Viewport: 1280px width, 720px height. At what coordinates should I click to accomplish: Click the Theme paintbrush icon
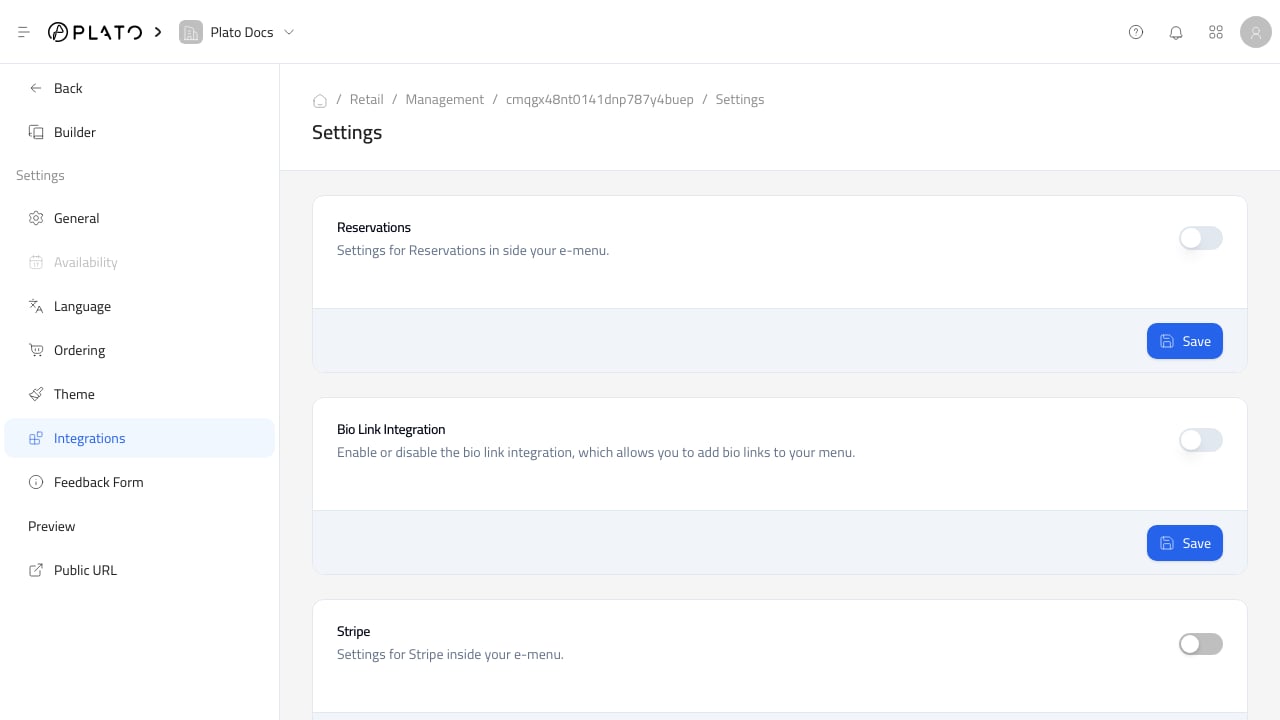[x=36, y=394]
